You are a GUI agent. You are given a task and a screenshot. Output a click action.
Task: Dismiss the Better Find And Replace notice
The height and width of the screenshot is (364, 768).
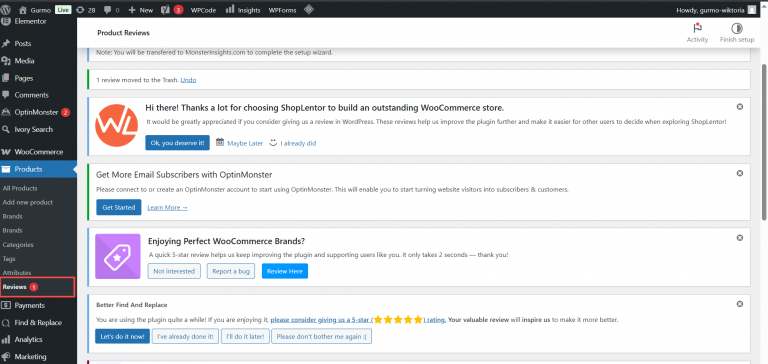[x=740, y=304]
